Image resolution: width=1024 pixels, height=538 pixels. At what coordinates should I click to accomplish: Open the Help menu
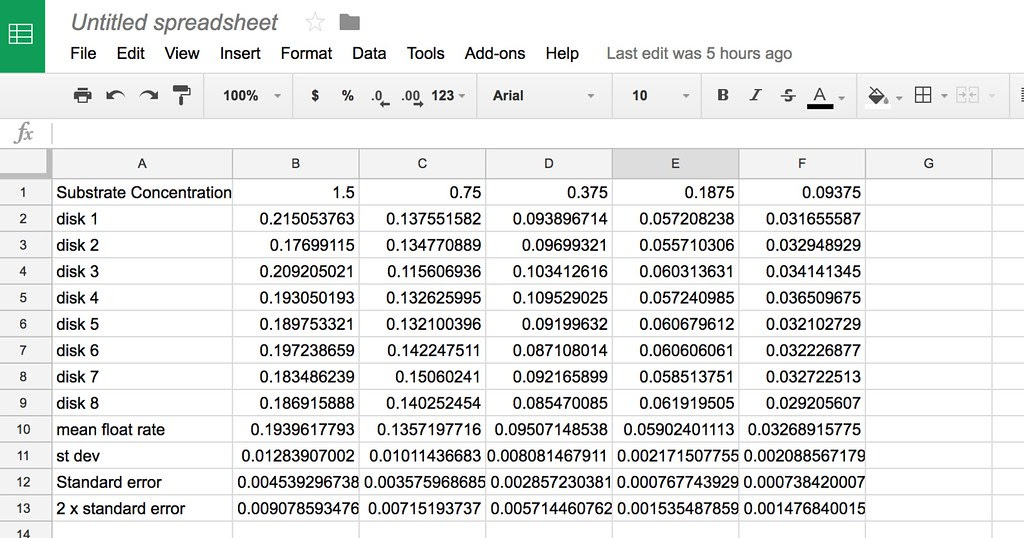click(x=562, y=54)
